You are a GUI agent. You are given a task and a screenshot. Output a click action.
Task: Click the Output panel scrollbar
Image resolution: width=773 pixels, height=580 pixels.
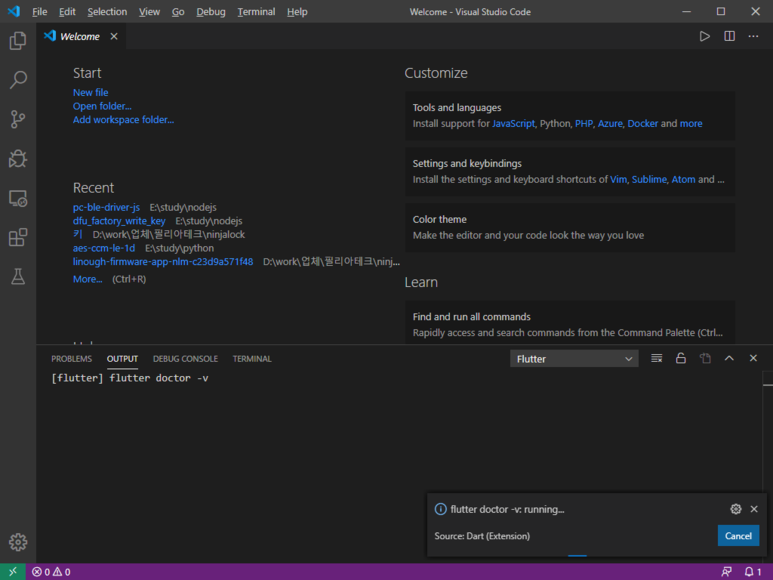(768, 466)
